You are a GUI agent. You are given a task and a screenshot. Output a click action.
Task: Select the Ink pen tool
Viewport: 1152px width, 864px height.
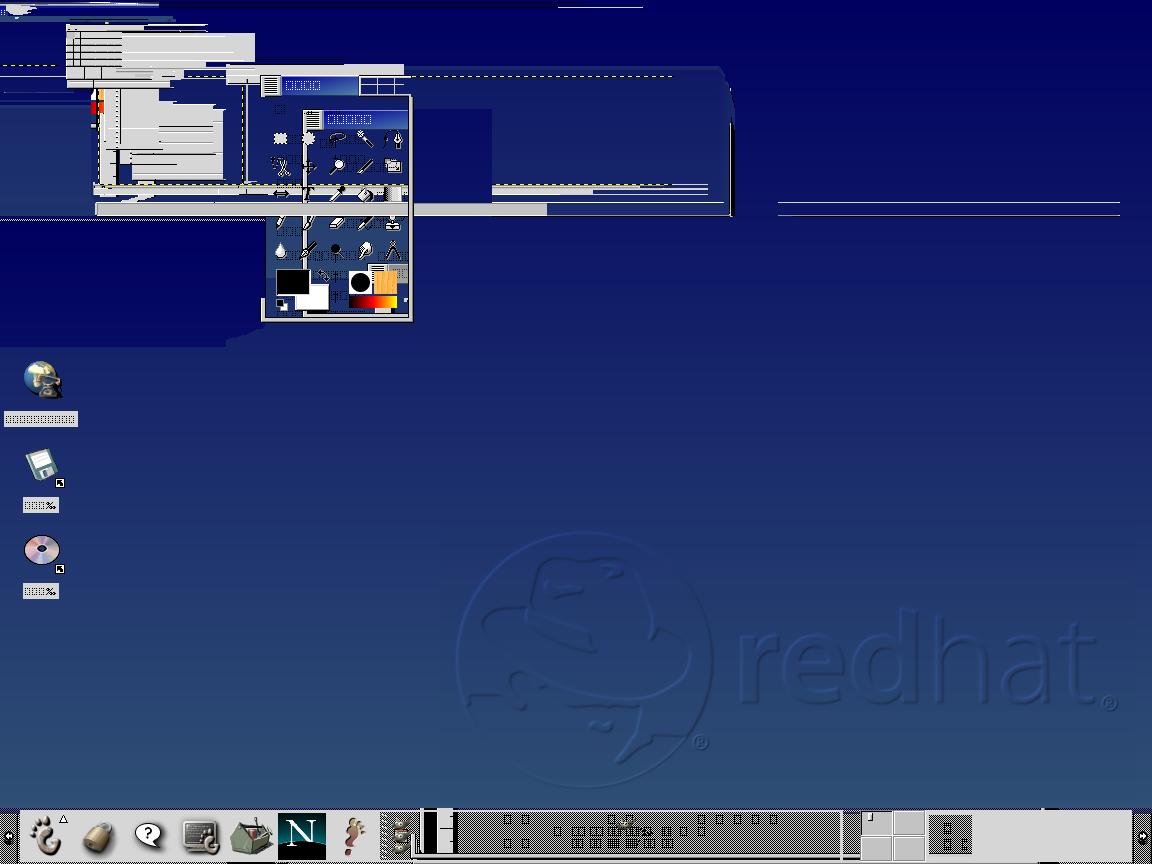pos(308,251)
